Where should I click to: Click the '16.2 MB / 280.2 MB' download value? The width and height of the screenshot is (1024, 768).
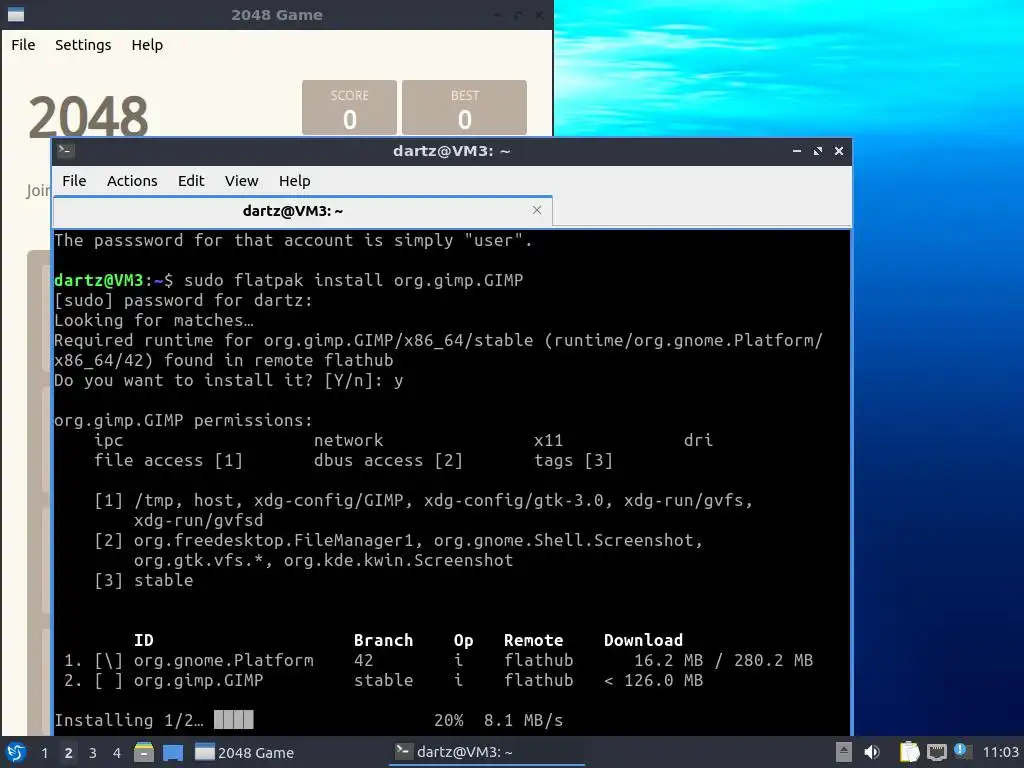(x=724, y=660)
